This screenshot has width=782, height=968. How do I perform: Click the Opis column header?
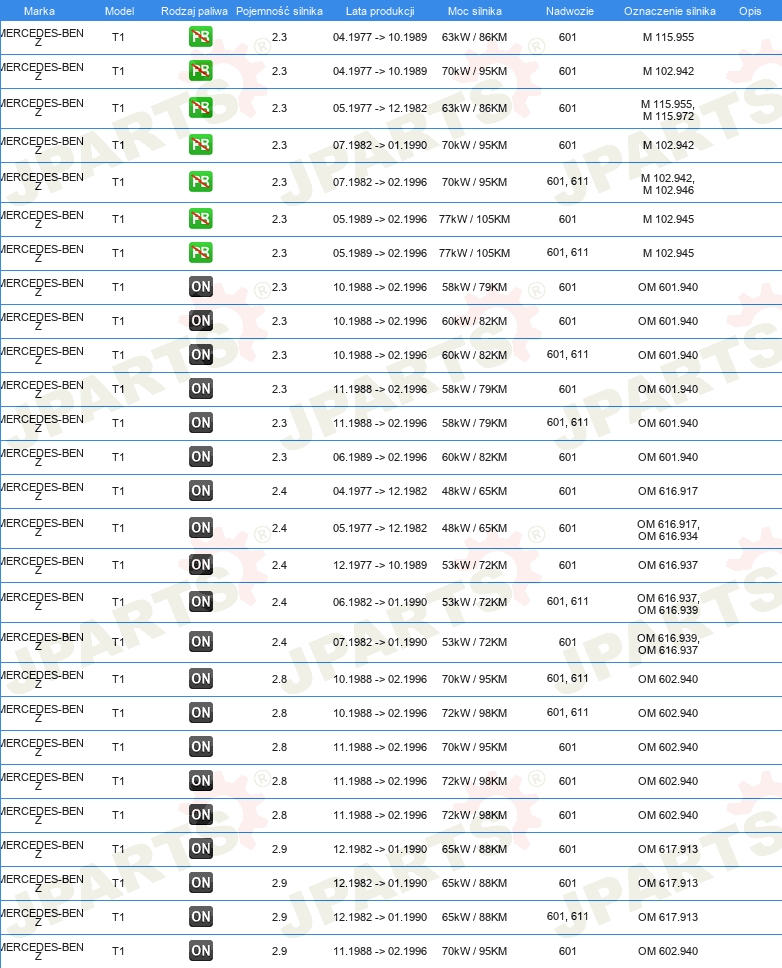click(x=750, y=11)
